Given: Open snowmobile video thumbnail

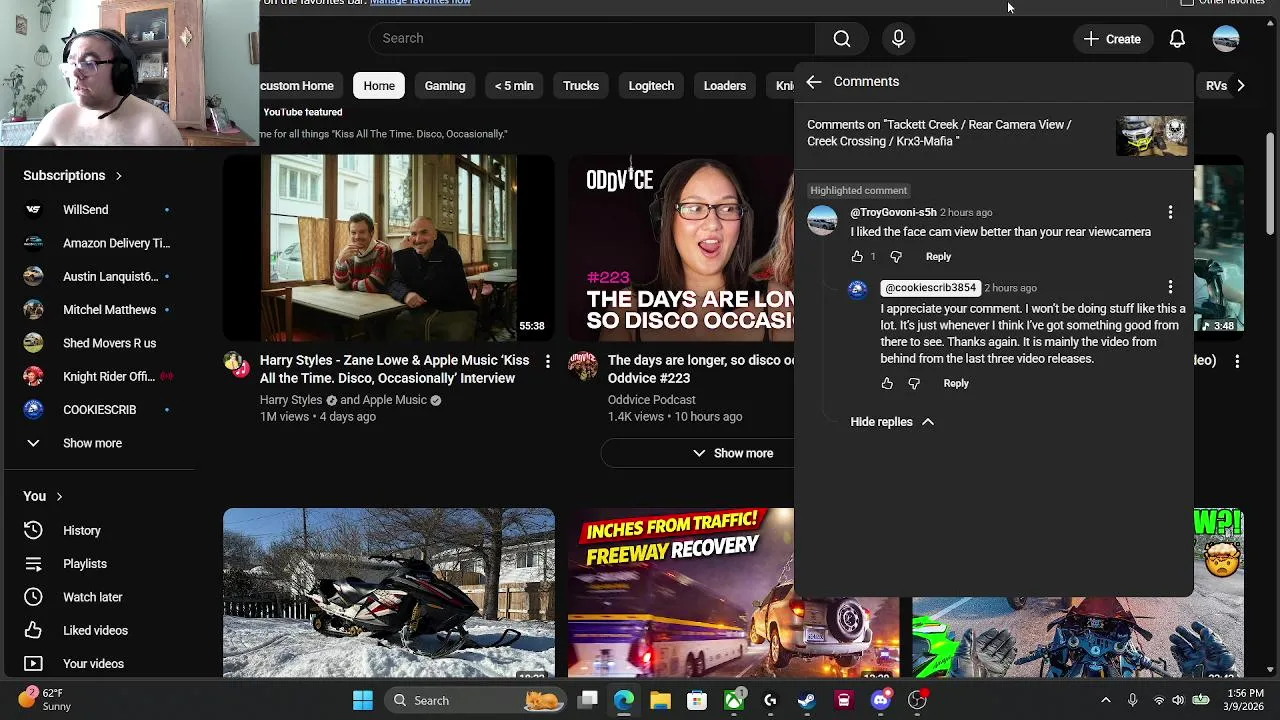Looking at the screenshot, I should click(x=389, y=593).
